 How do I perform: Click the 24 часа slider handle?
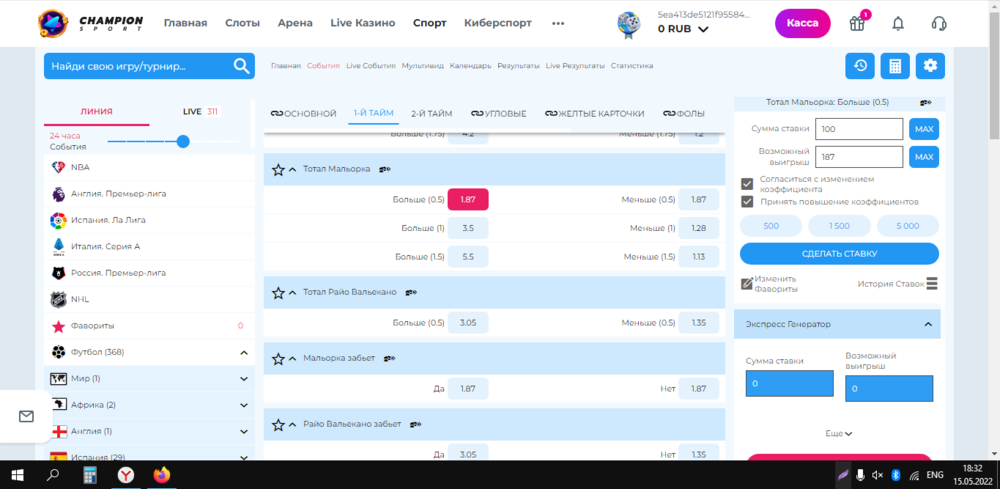click(183, 142)
